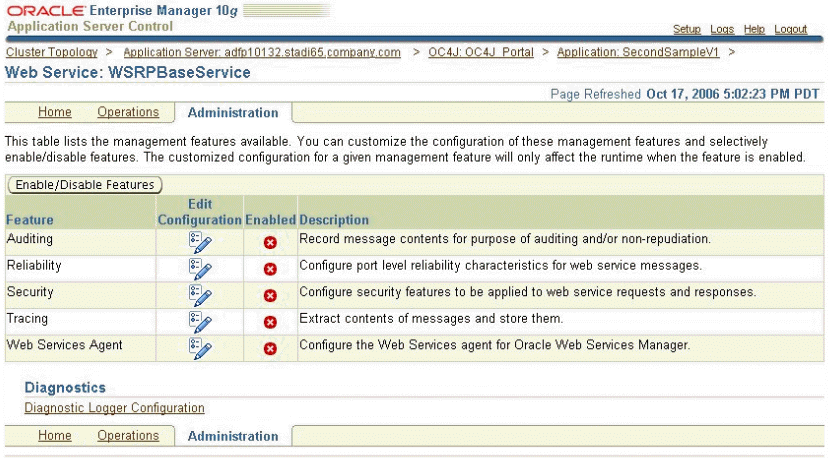829x458 pixels.
Task: Open the Logs link
Action: point(722,30)
